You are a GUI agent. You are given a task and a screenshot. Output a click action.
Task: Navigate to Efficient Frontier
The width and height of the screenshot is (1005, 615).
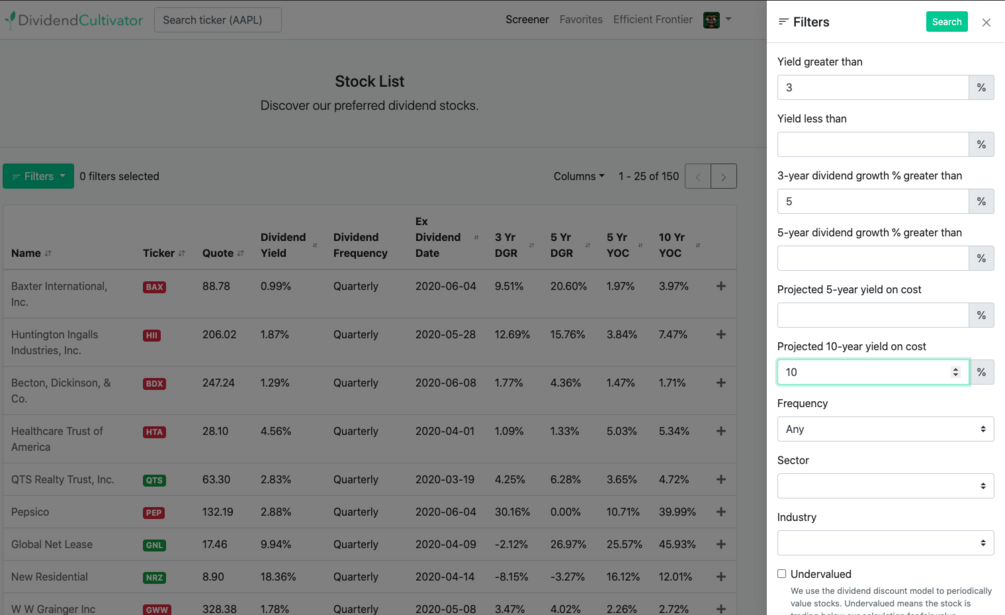click(x=653, y=20)
